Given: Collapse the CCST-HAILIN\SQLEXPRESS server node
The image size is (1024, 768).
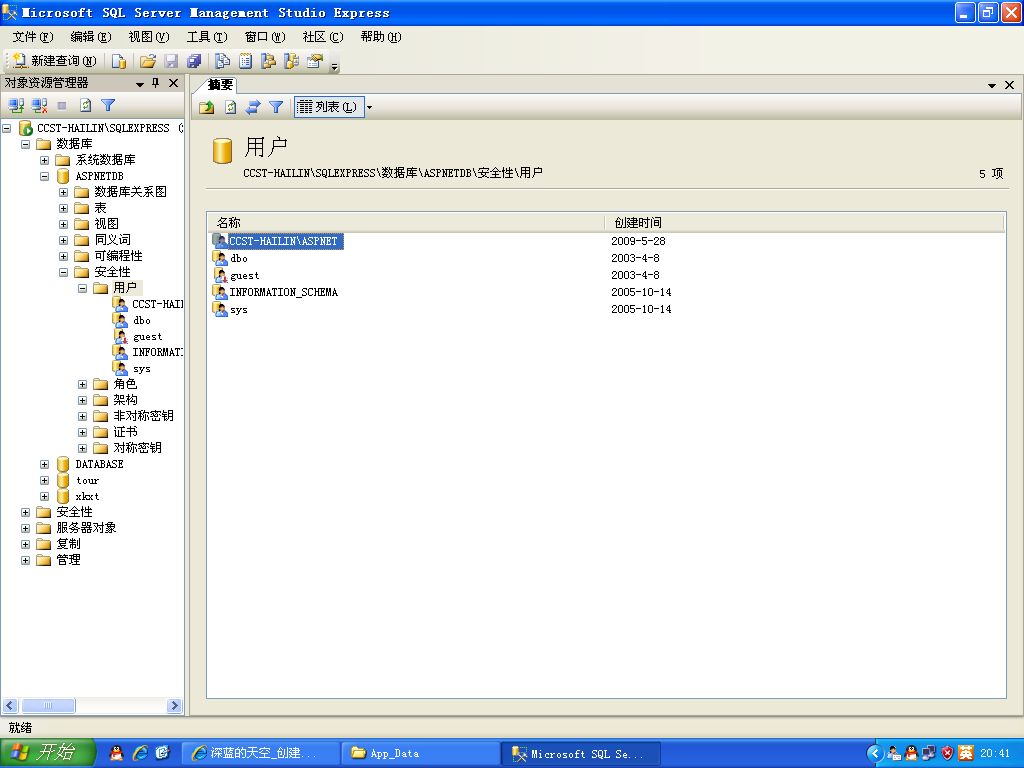Looking at the screenshot, I should 7,128.
